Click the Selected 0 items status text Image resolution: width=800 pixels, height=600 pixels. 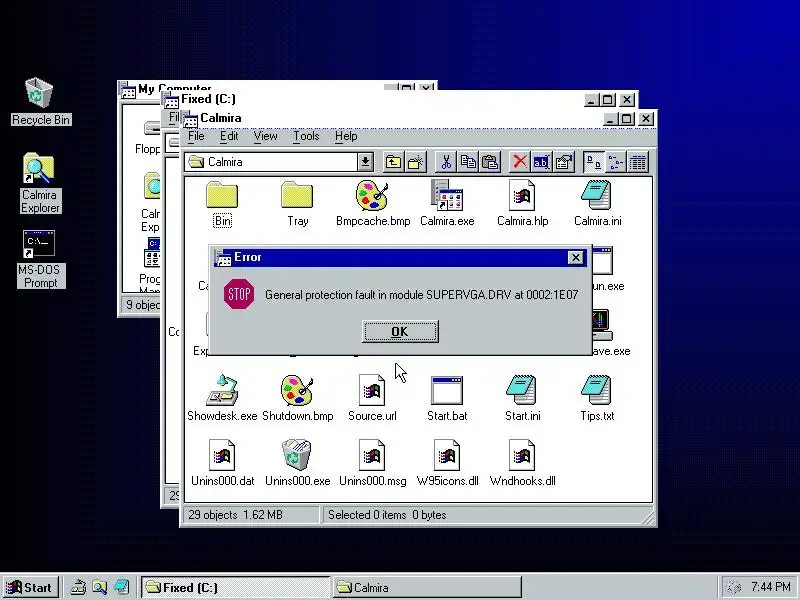click(387, 515)
